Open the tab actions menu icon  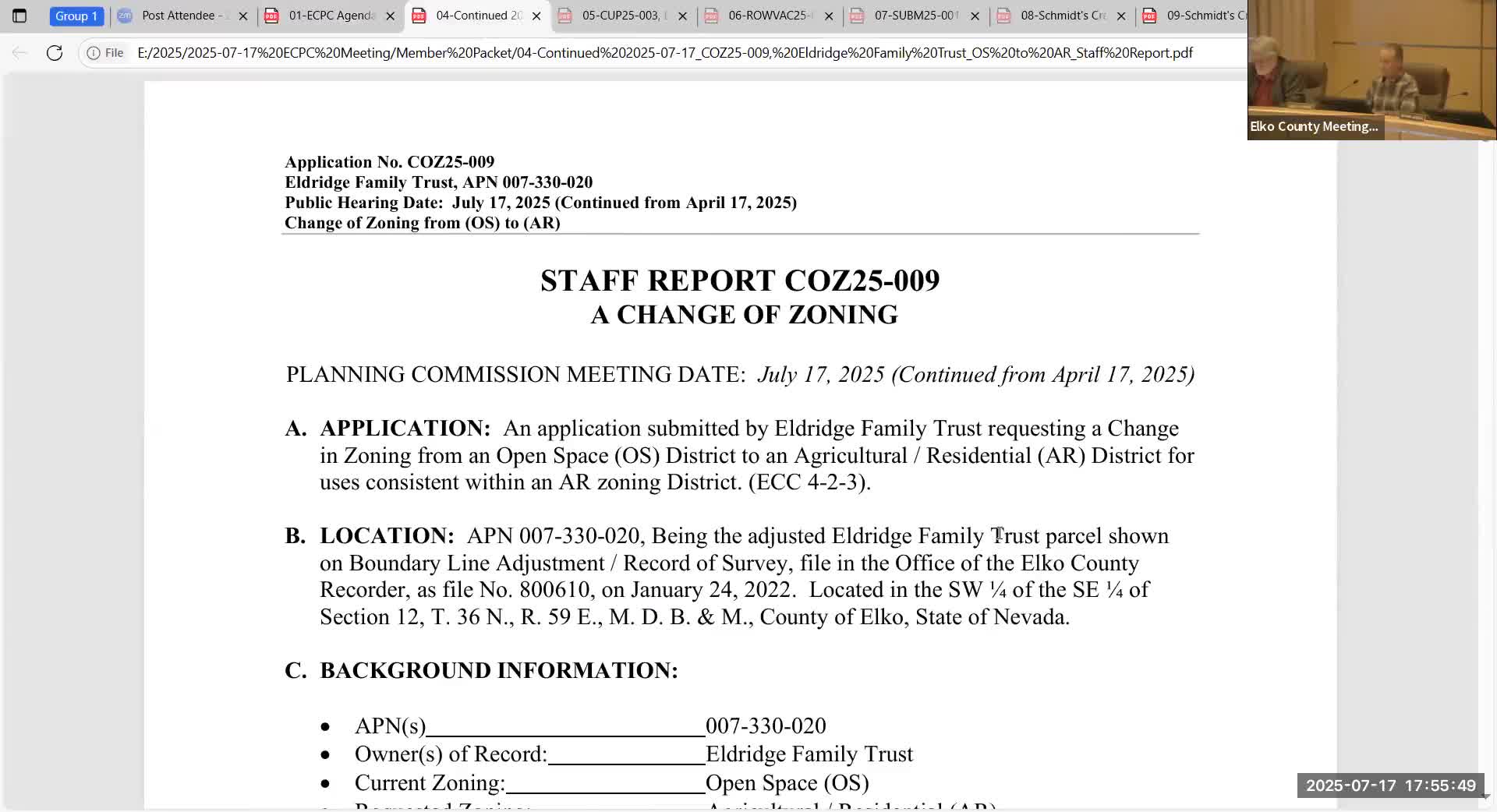[19, 16]
